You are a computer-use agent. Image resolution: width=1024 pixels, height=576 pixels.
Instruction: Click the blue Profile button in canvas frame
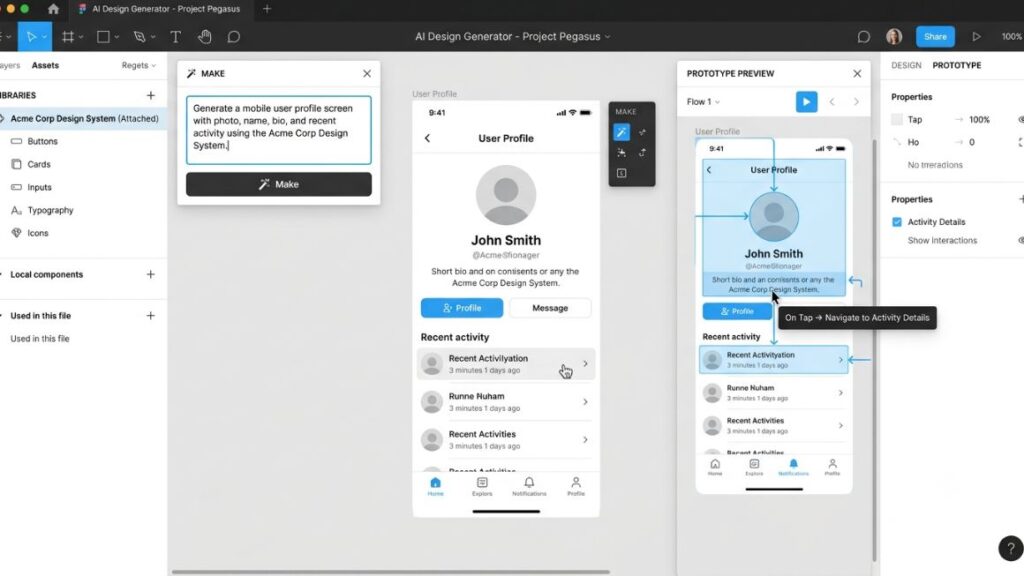coord(462,308)
